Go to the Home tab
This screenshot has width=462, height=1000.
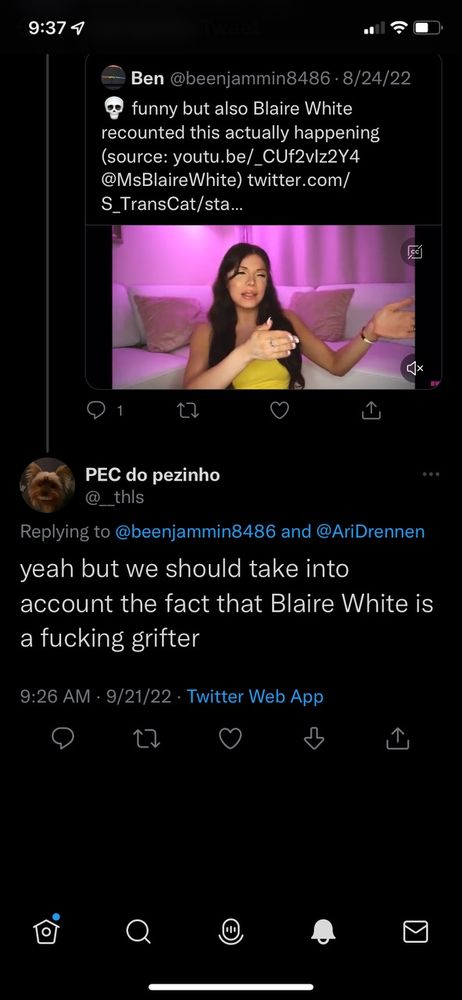point(46,932)
